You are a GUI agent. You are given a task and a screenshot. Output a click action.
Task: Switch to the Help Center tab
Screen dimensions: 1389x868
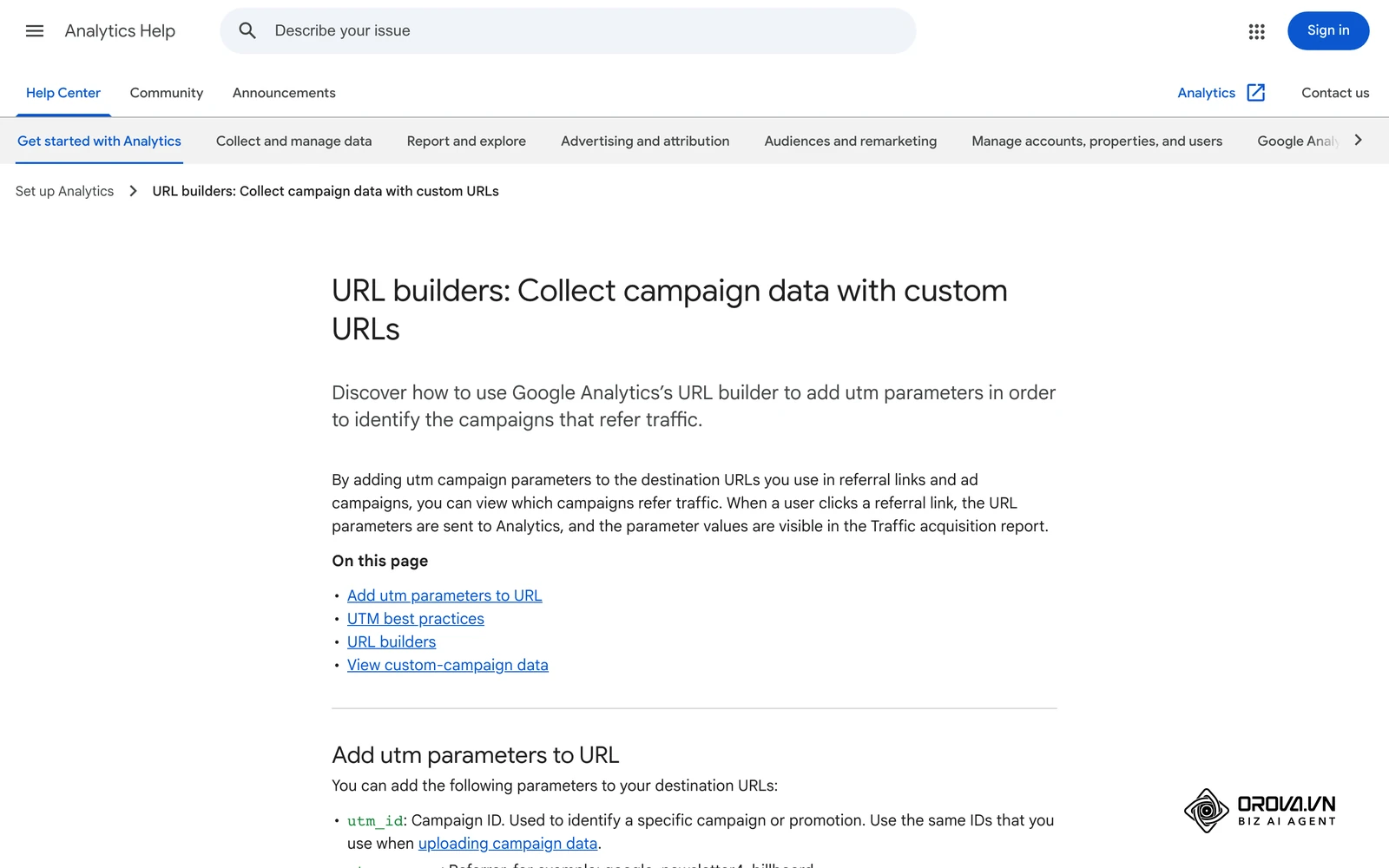63,93
